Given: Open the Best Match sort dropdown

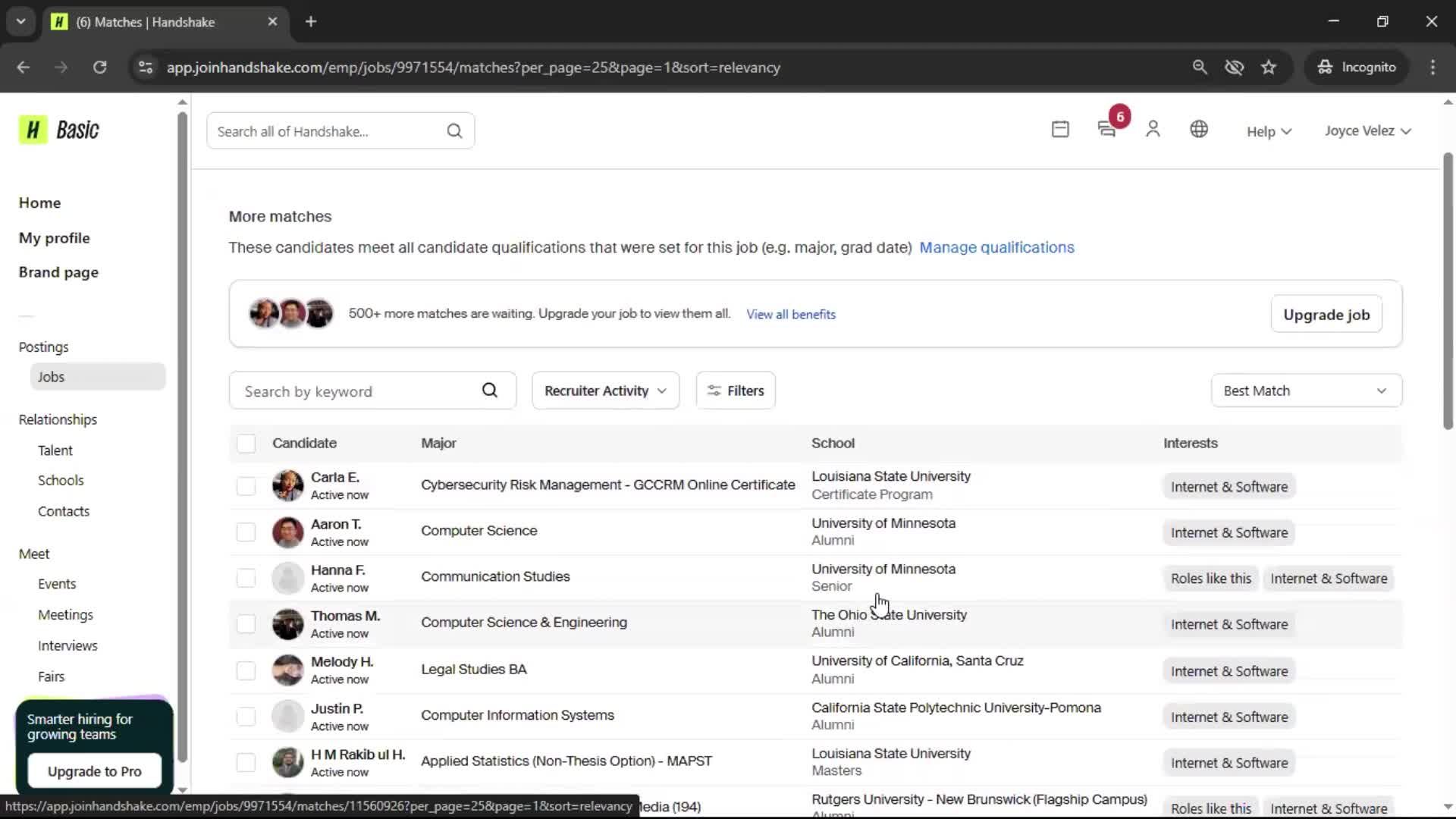Looking at the screenshot, I should pos(1306,391).
